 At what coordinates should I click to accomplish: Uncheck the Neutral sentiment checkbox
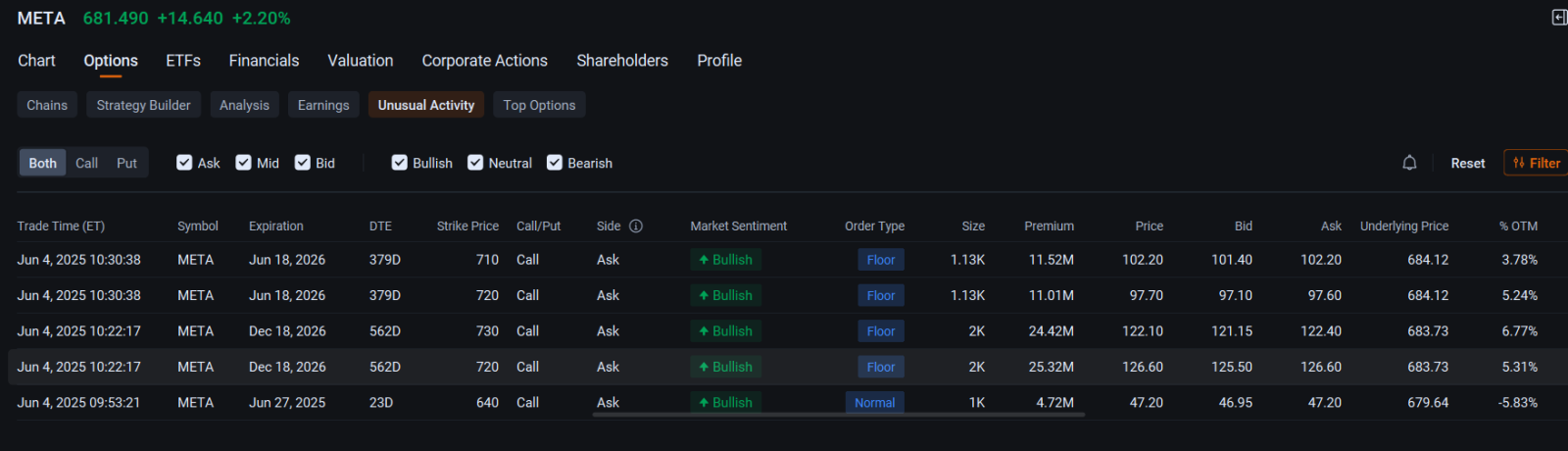pos(475,163)
